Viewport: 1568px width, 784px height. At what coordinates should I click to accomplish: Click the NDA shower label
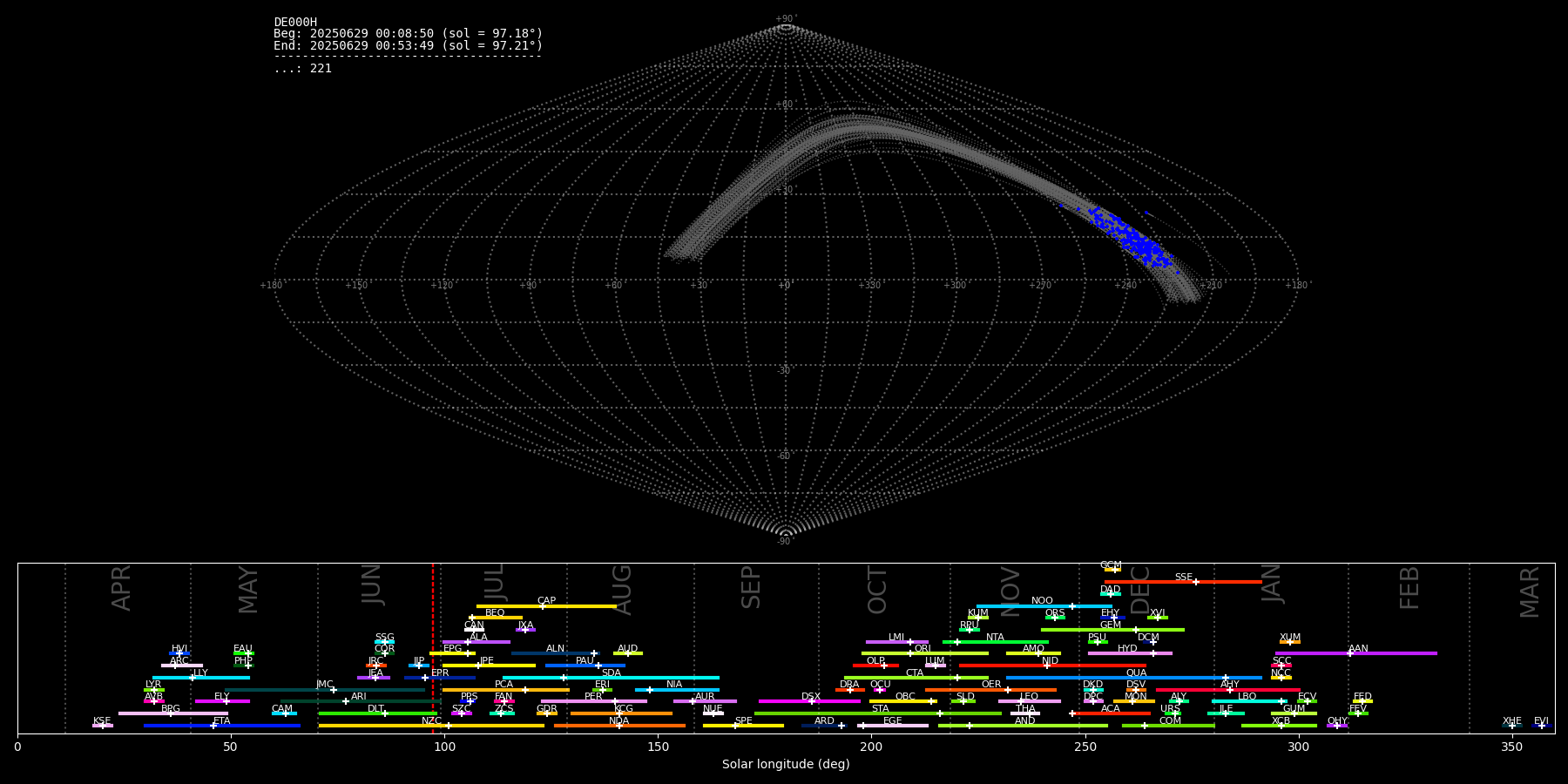[x=618, y=721]
